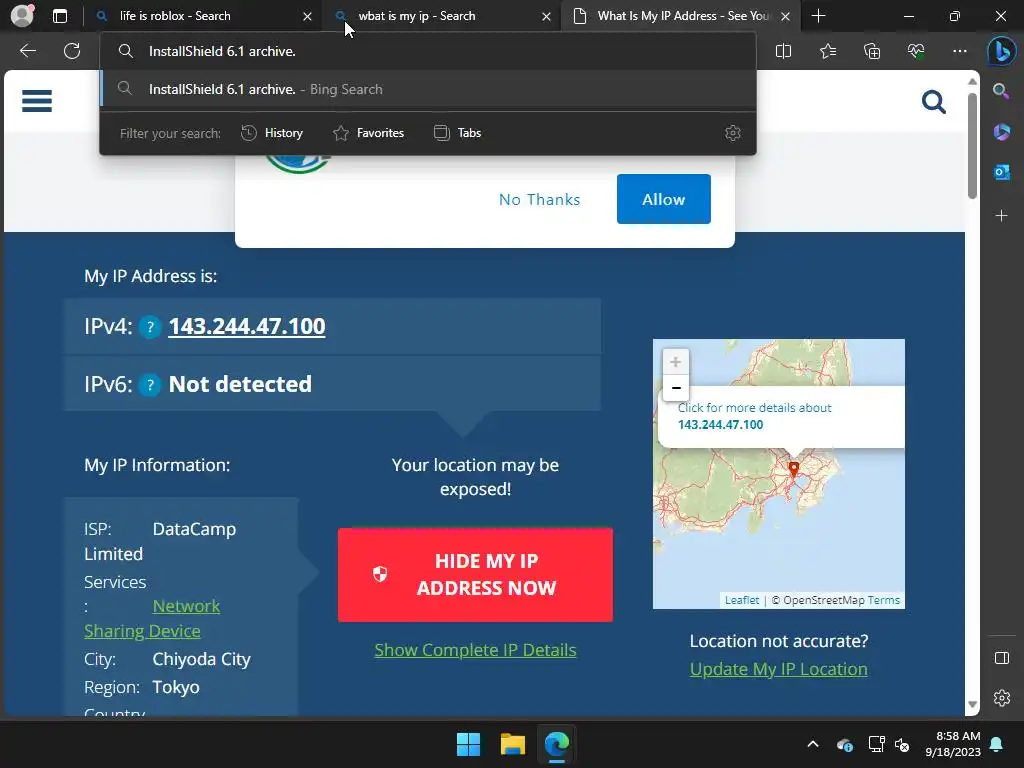The image size is (1024, 768).
Task: Open the map's 'Terms' attribution link
Action: [884, 600]
